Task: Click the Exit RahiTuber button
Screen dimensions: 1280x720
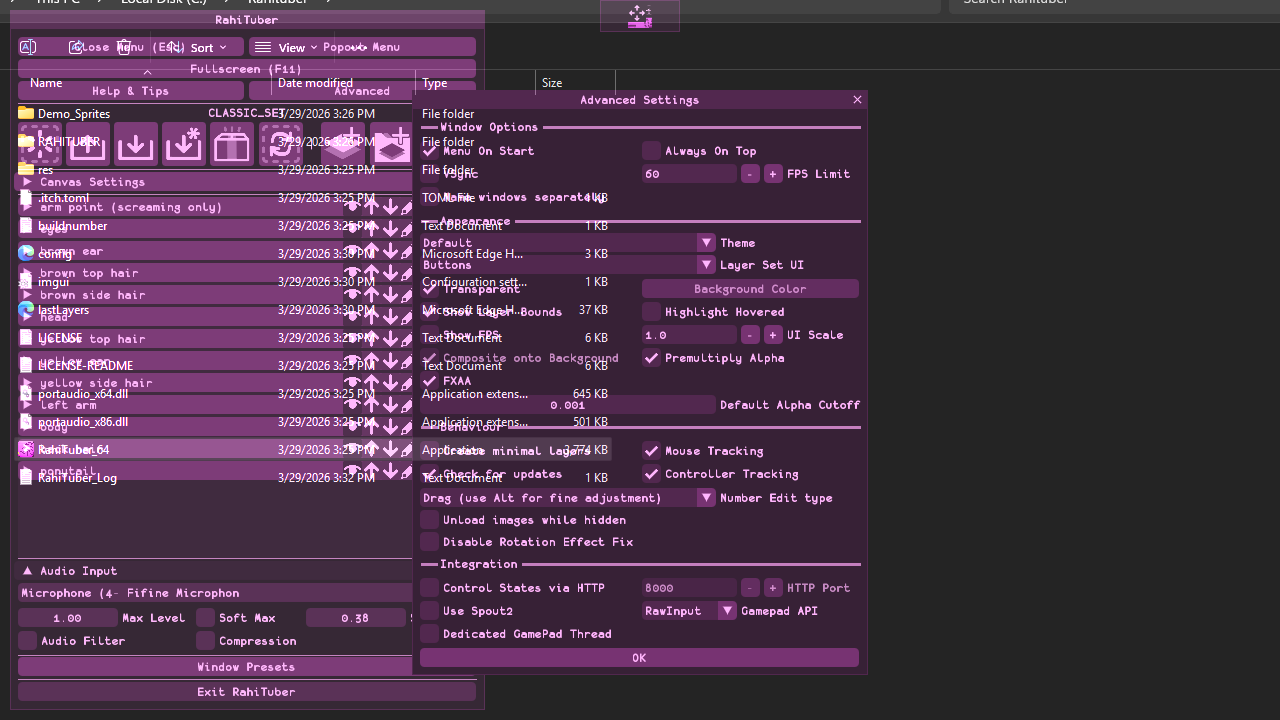Action: coord(246,692)
